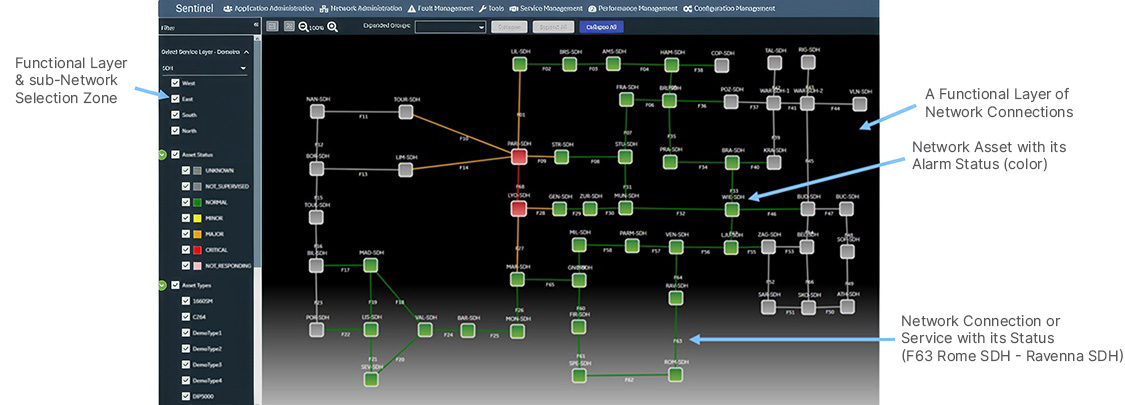The image size is (1125, 405).
Task: Select the ROM-SDH node
Action: tap(677, 374)
